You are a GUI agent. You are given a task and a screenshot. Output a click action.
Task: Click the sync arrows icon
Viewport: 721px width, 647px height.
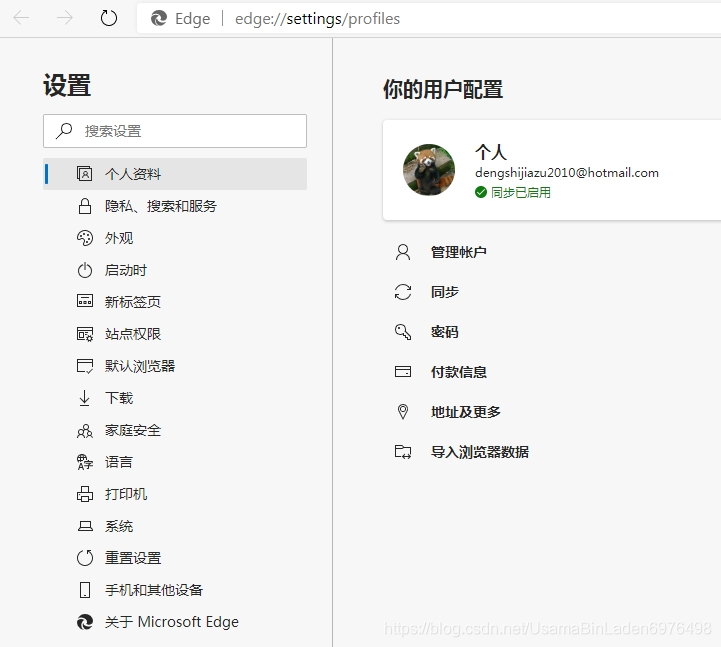point(403,292)
